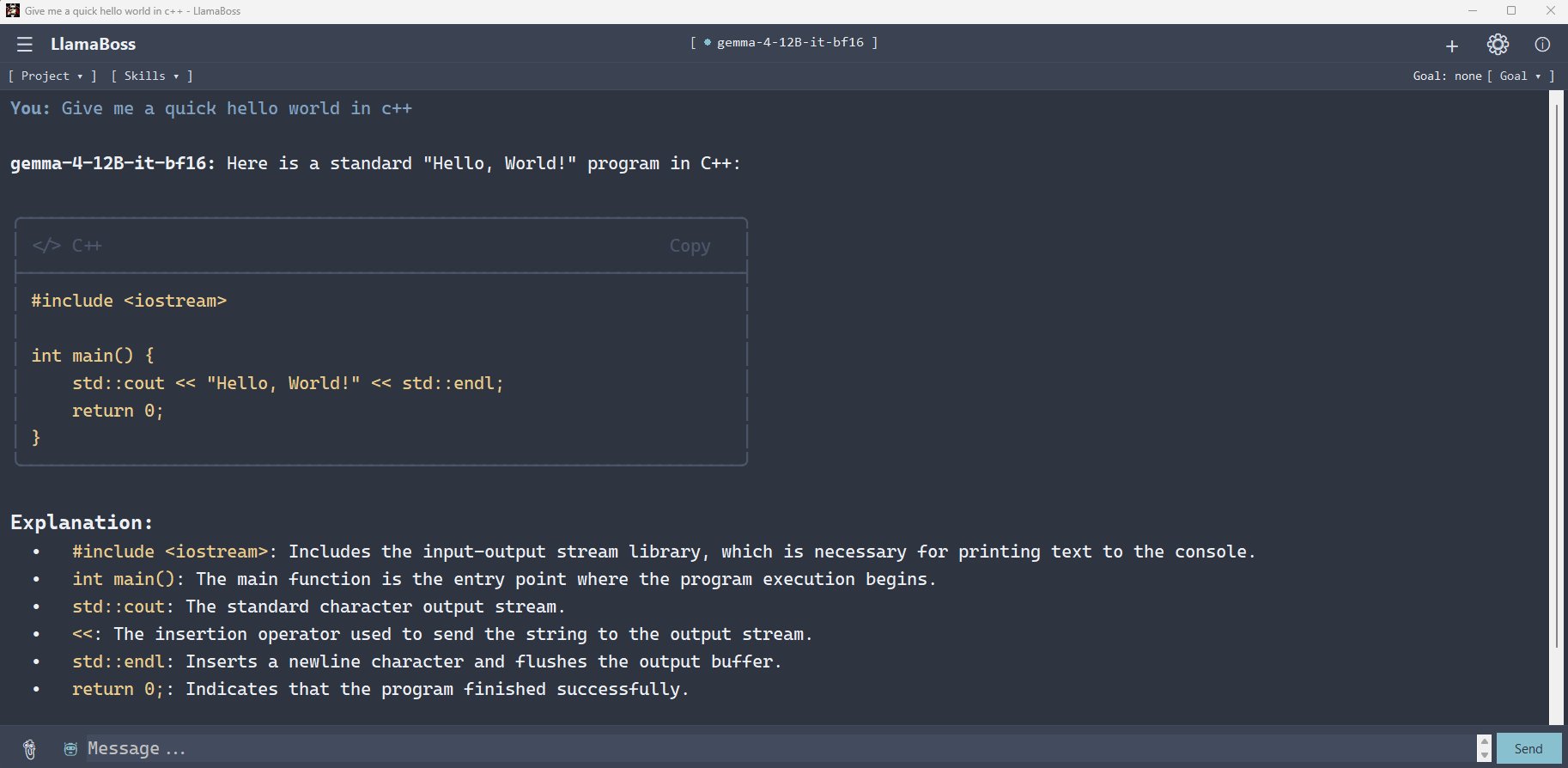Click the LlamaBoss title text
Image resolution: width=1568 pixels, height=768 pixels.
click(93, 44)
